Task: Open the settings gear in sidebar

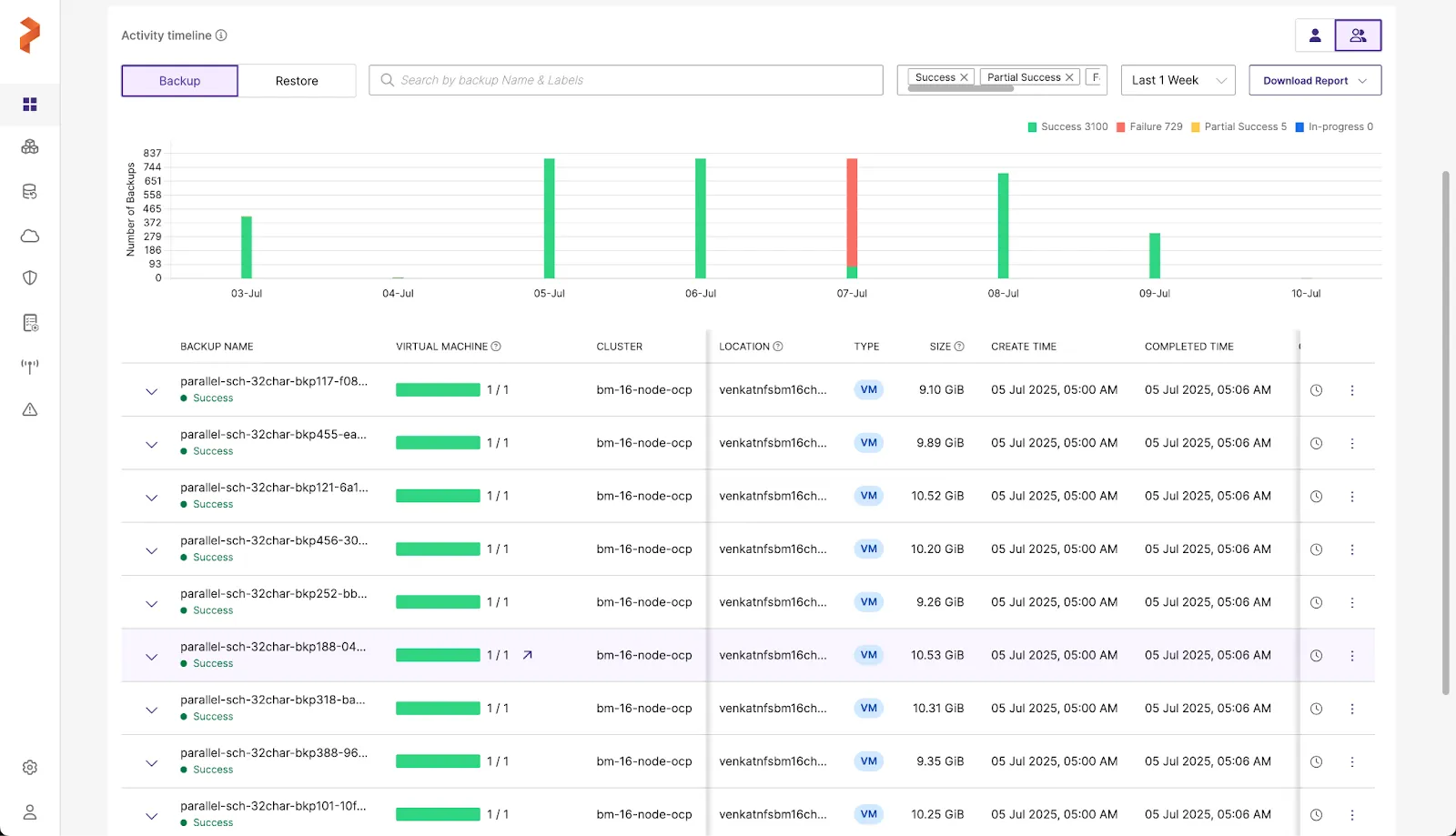Action: click(30, 768)
